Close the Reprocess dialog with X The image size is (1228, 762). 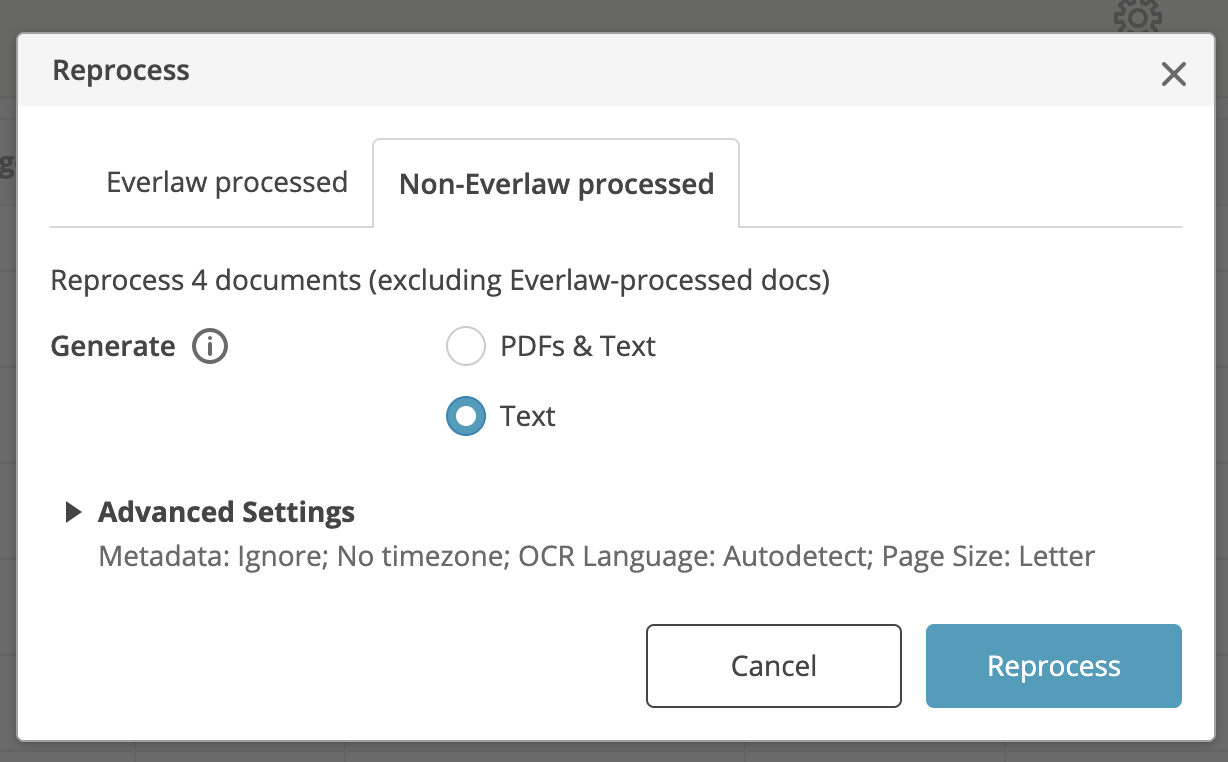pos(1173,74)
